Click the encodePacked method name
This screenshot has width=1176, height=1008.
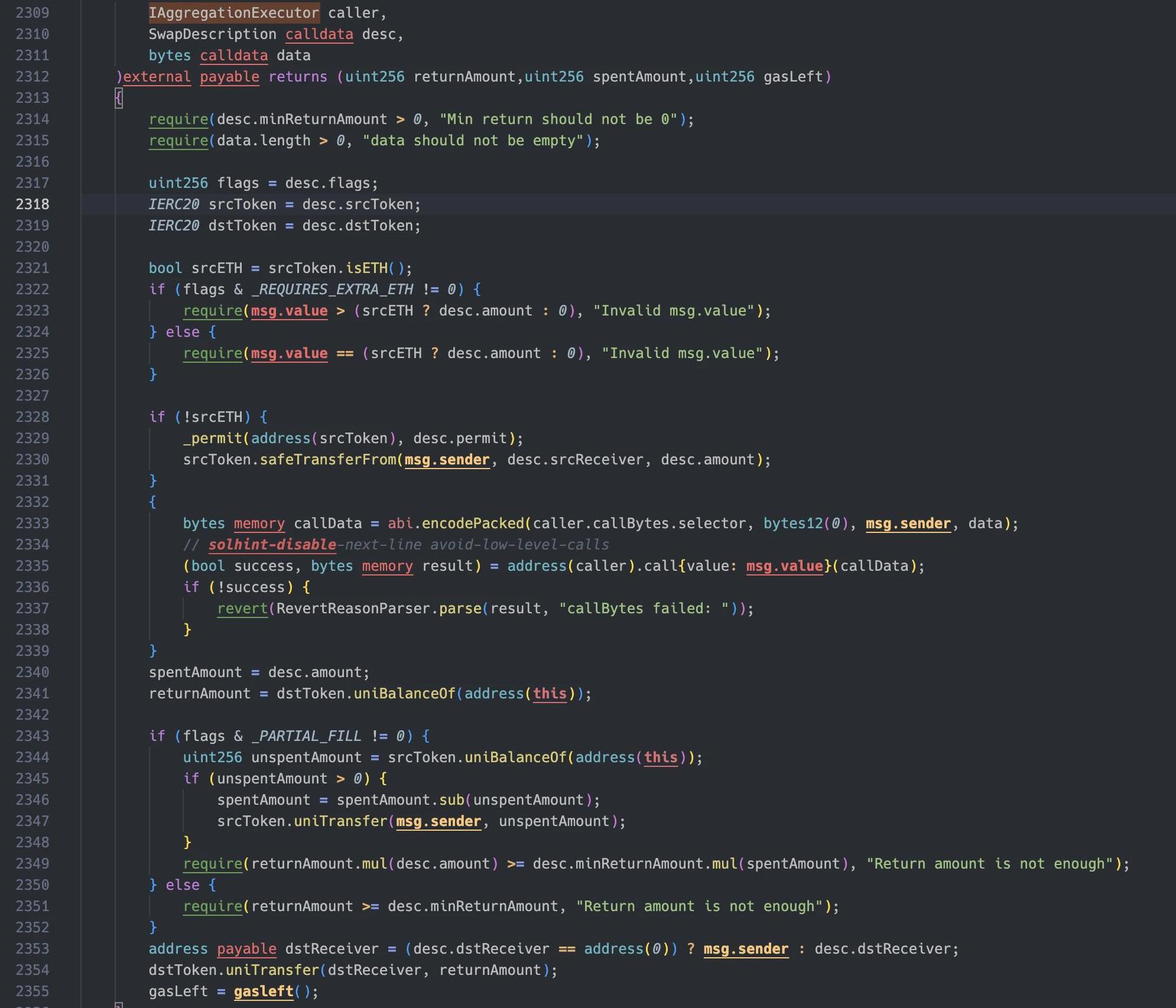472,523
